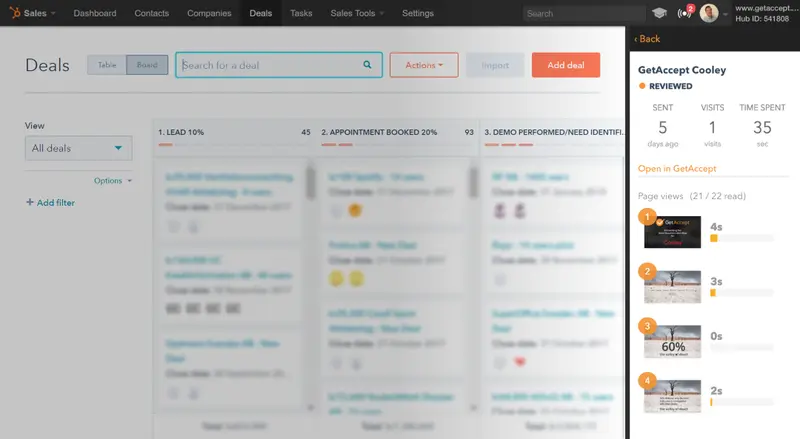Click the HubSpot sprocket logo
This screenshot has height=439, width=800.
pyautogui.click(x=15, y=13)
